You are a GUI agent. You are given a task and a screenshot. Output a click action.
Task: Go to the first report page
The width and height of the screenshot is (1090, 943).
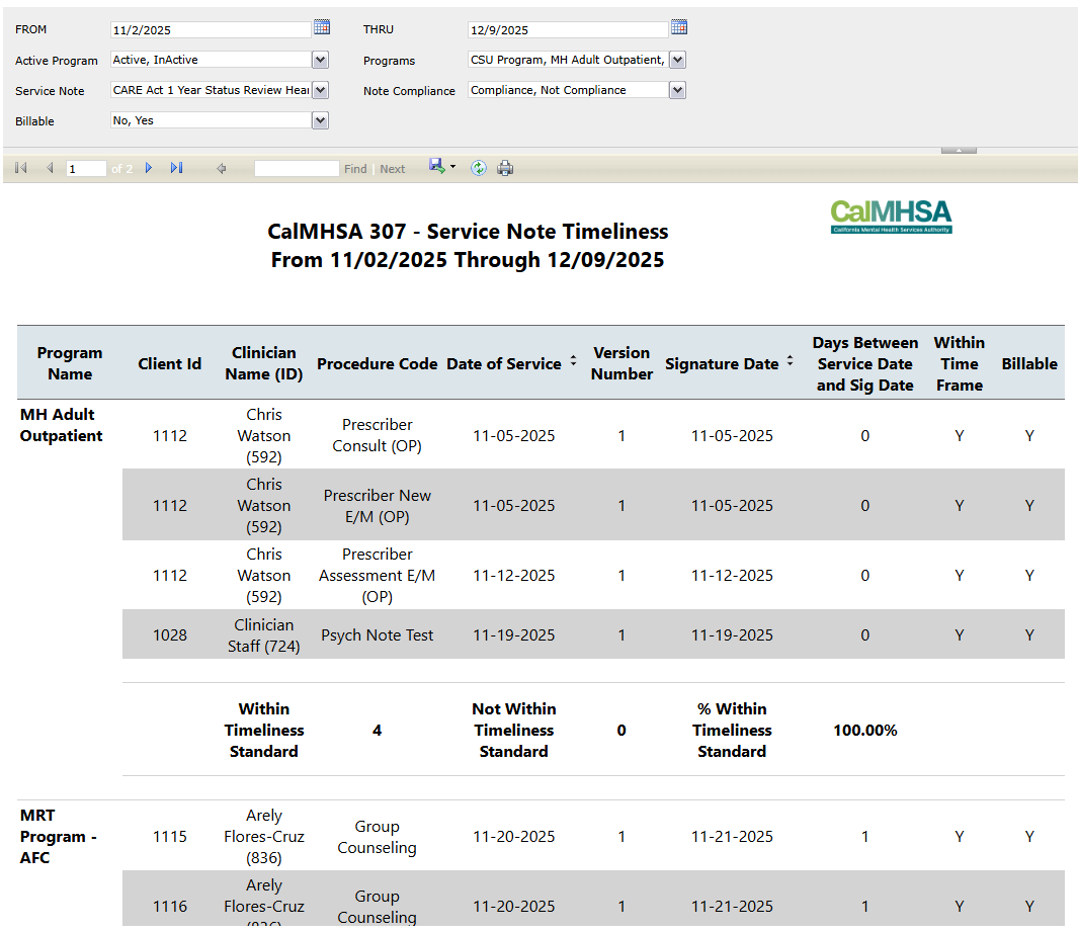click(x=21, y=169)
